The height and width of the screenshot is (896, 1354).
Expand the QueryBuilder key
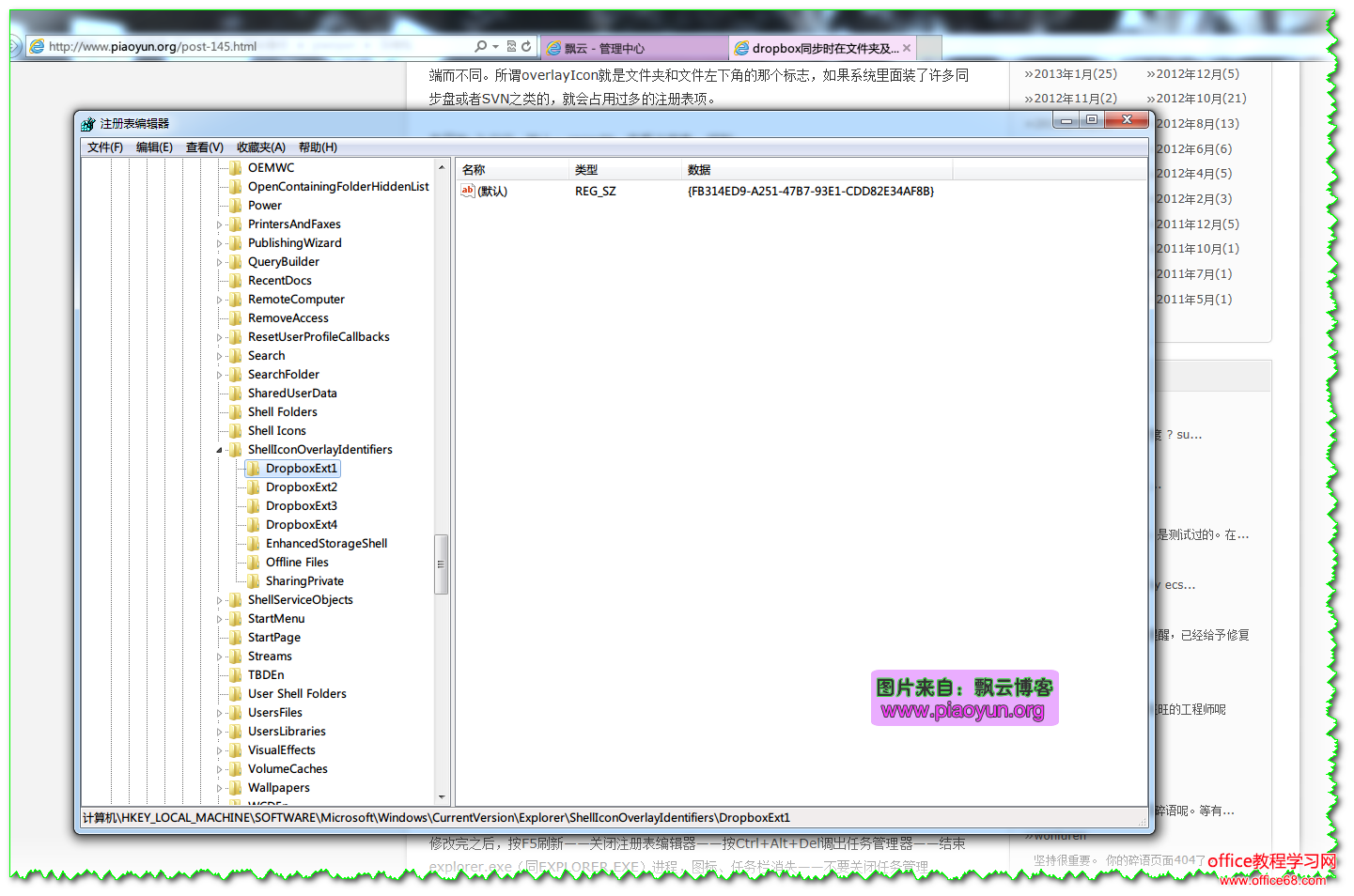[220, 263]
